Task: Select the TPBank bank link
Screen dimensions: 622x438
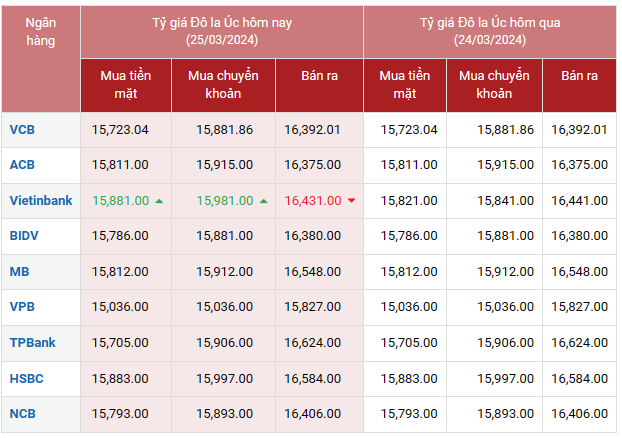Action: pos(33,343)
